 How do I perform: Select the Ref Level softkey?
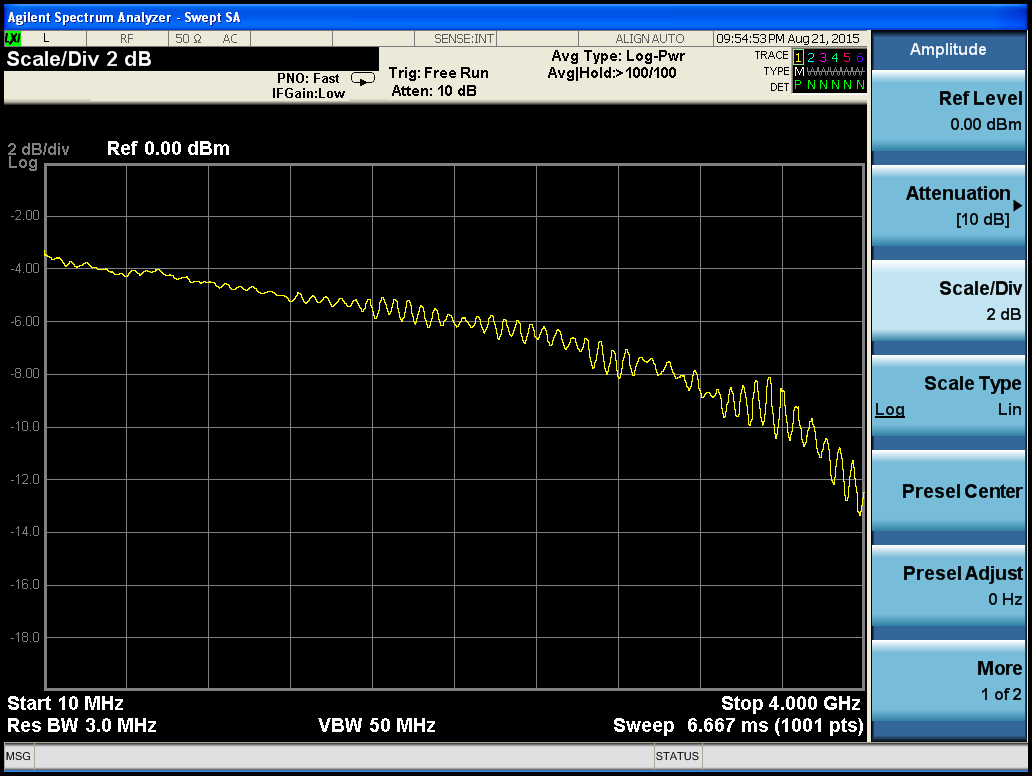948,111
